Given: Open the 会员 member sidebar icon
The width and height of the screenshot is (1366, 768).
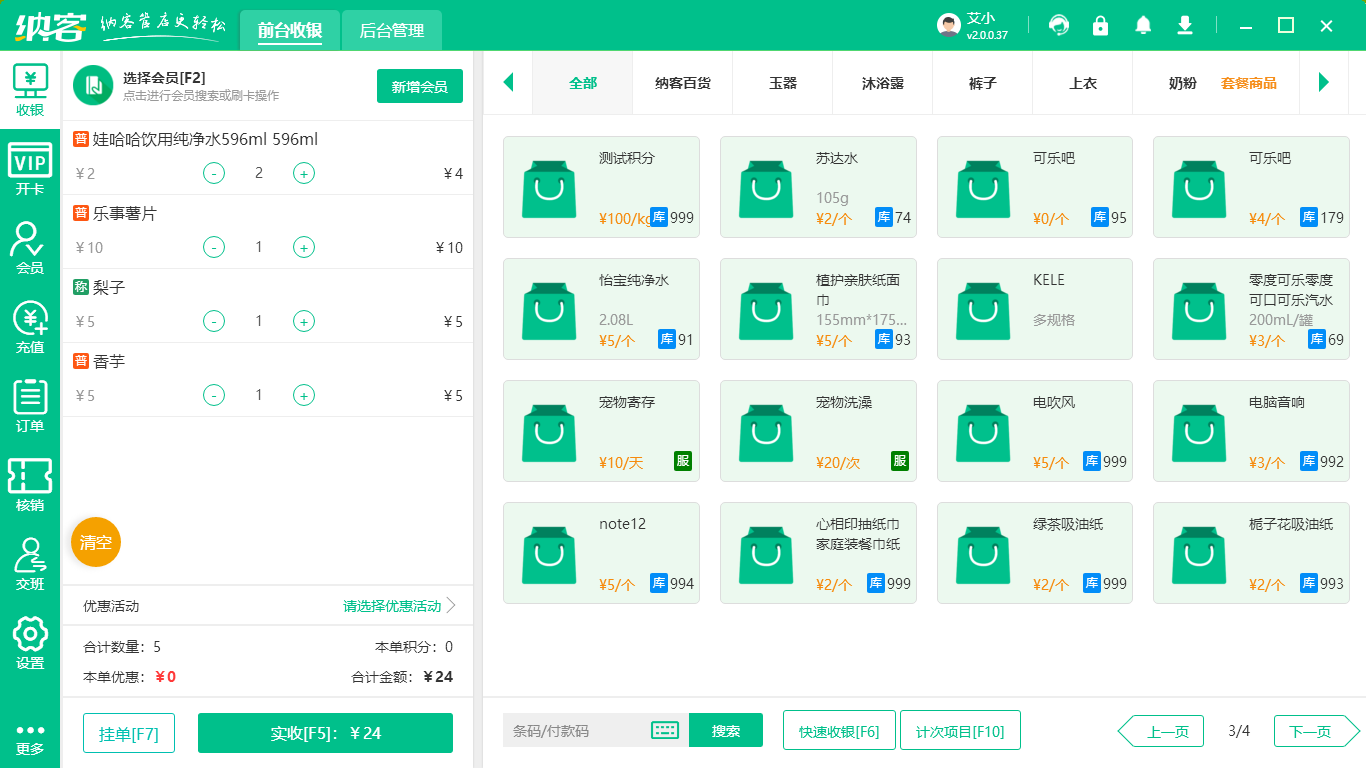Looking at the screenshot, I should click(x=30, y=248).
